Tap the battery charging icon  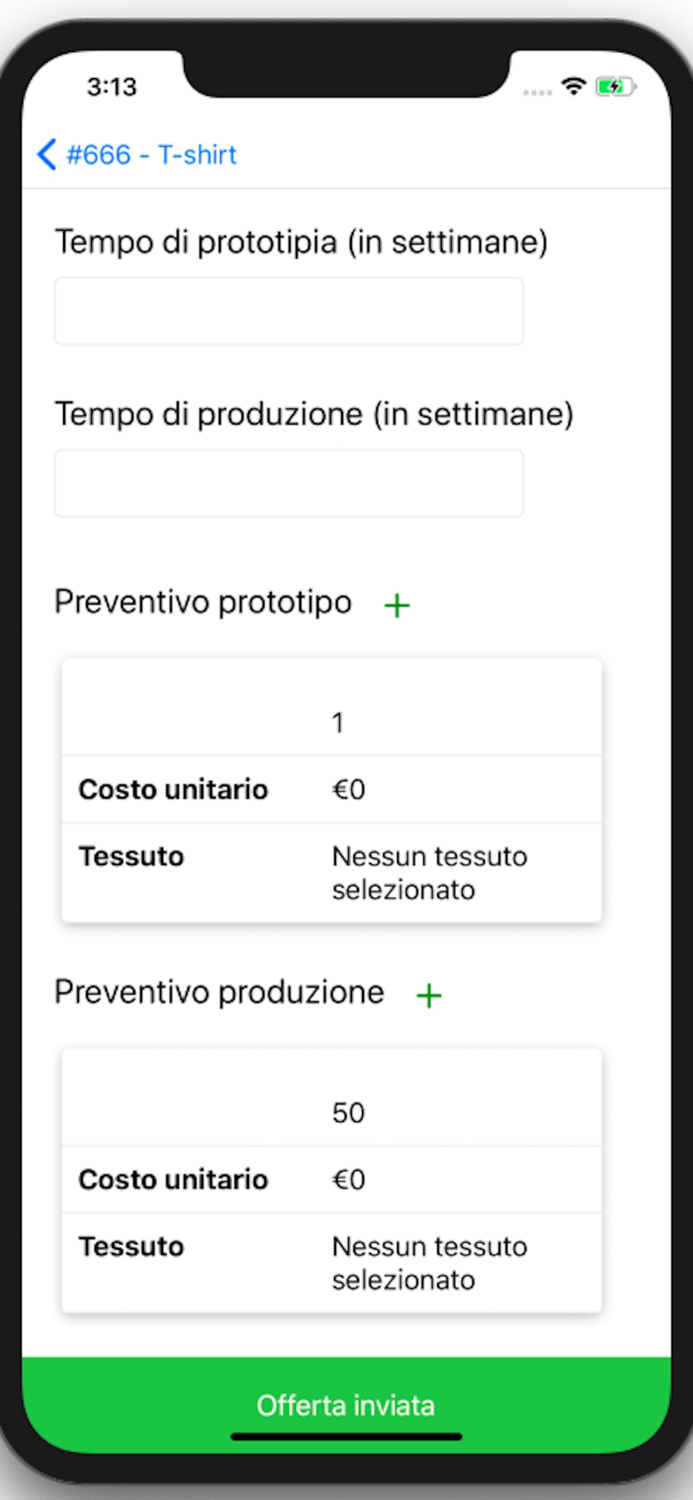[x=616, y=87]
